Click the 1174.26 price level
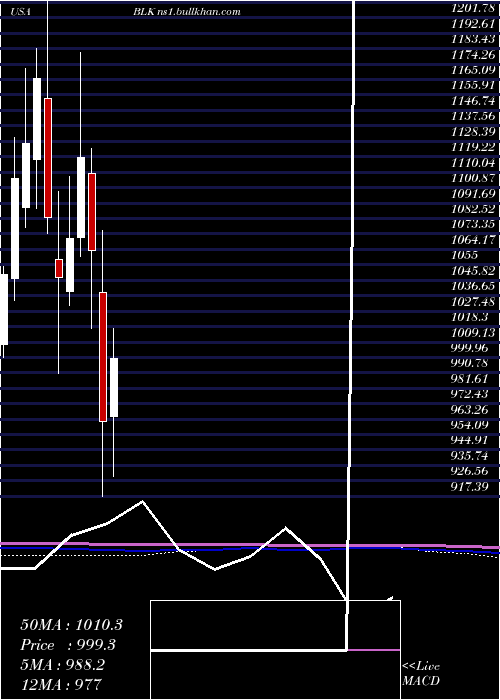500x700 pixels. click(473, 54)
